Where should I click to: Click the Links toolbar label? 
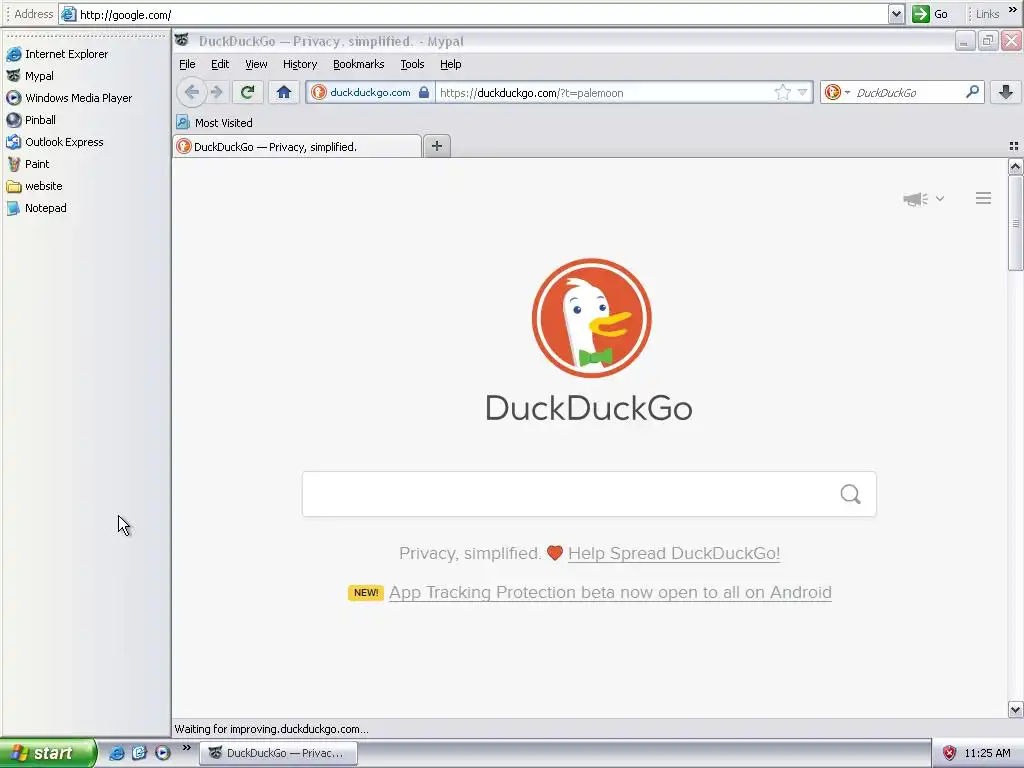click(x=987, y=14)
